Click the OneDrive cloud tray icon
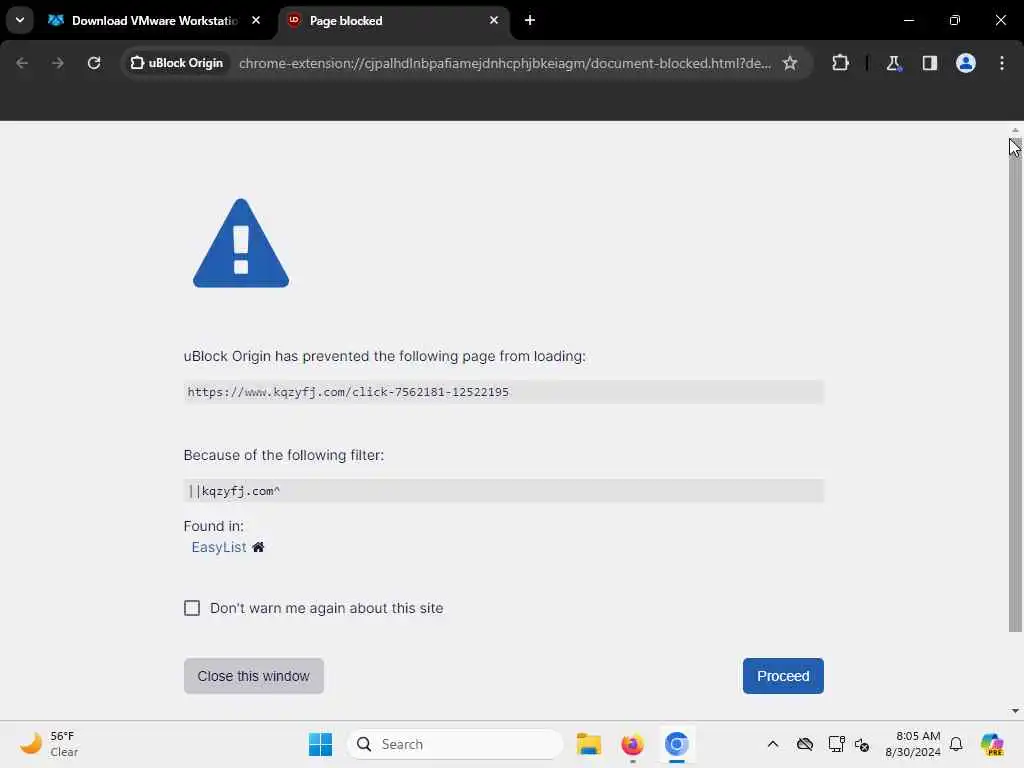The image size is (1024, 768). coord(805,744)
